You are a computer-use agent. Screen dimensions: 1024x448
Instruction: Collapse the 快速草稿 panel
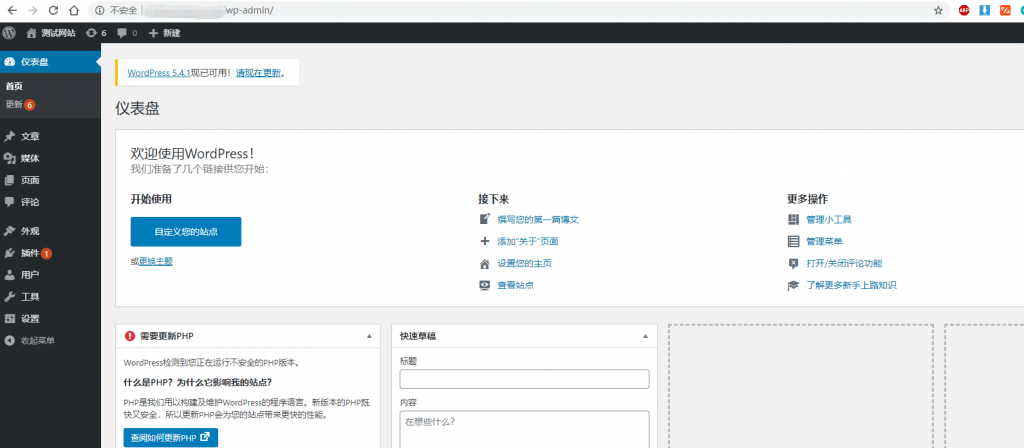[x=645, y=336]
